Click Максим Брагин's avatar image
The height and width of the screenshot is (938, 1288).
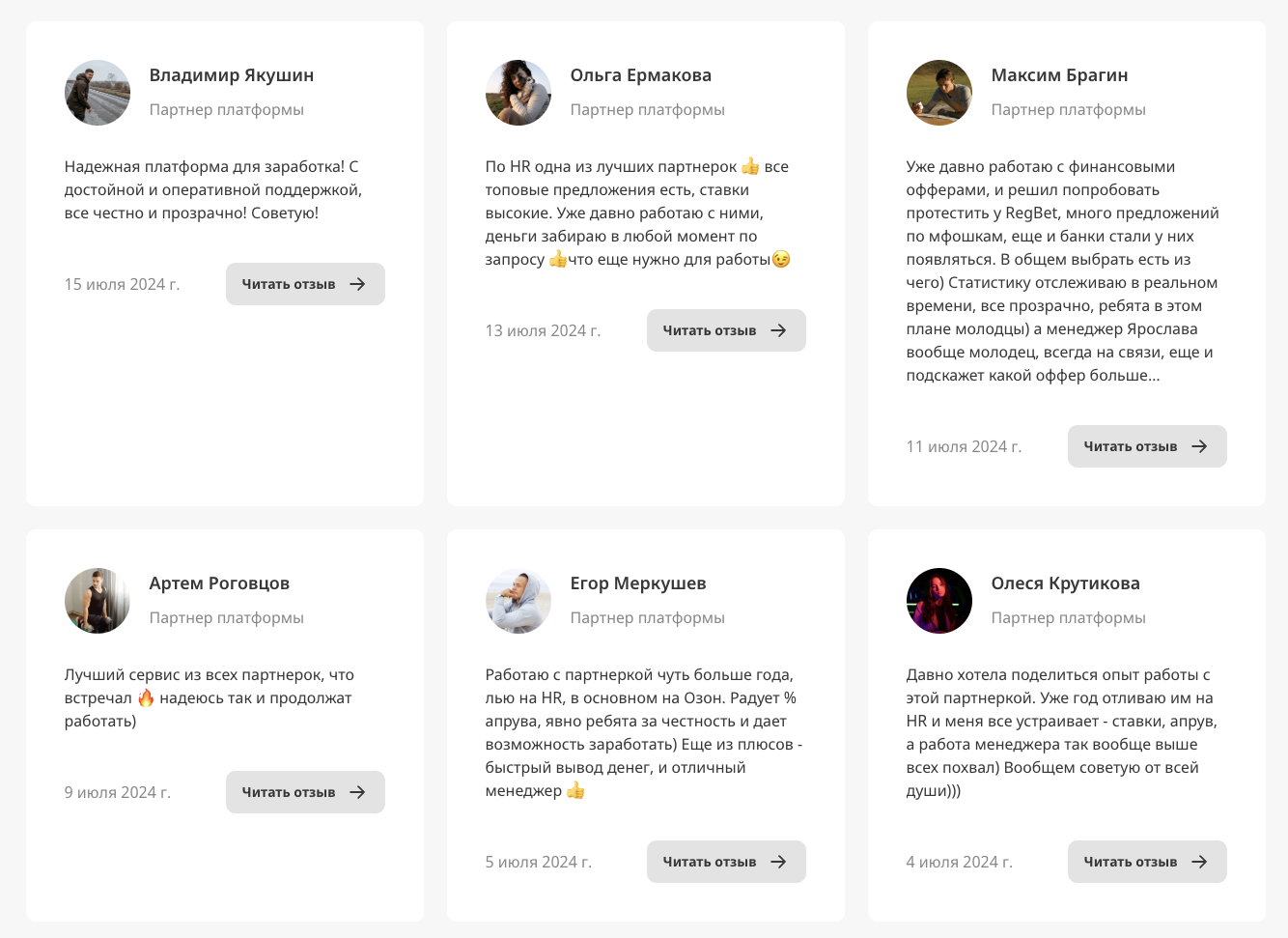939,93
